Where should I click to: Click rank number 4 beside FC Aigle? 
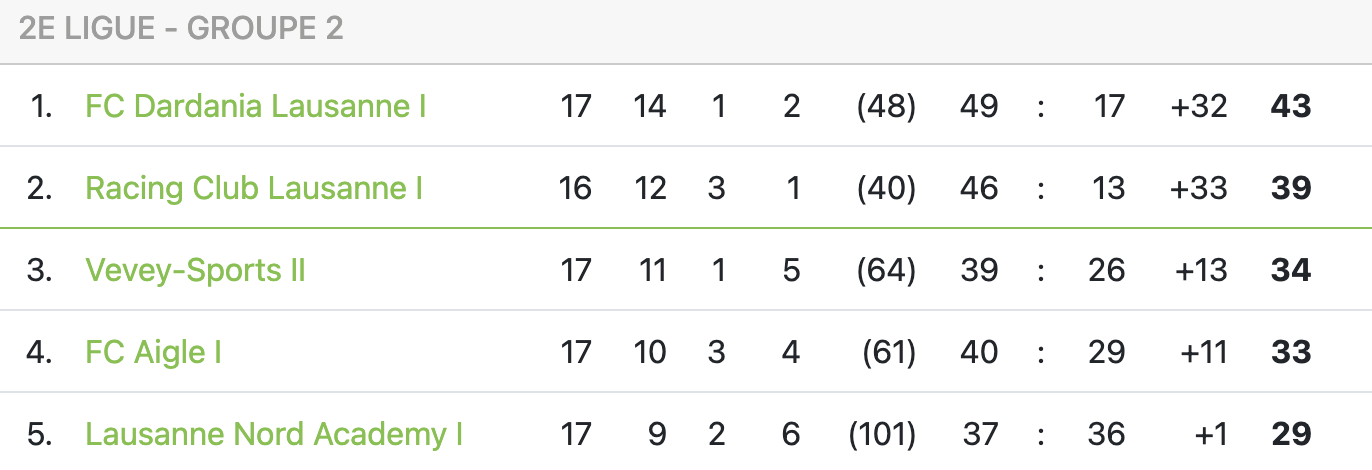tap(40, 352)
